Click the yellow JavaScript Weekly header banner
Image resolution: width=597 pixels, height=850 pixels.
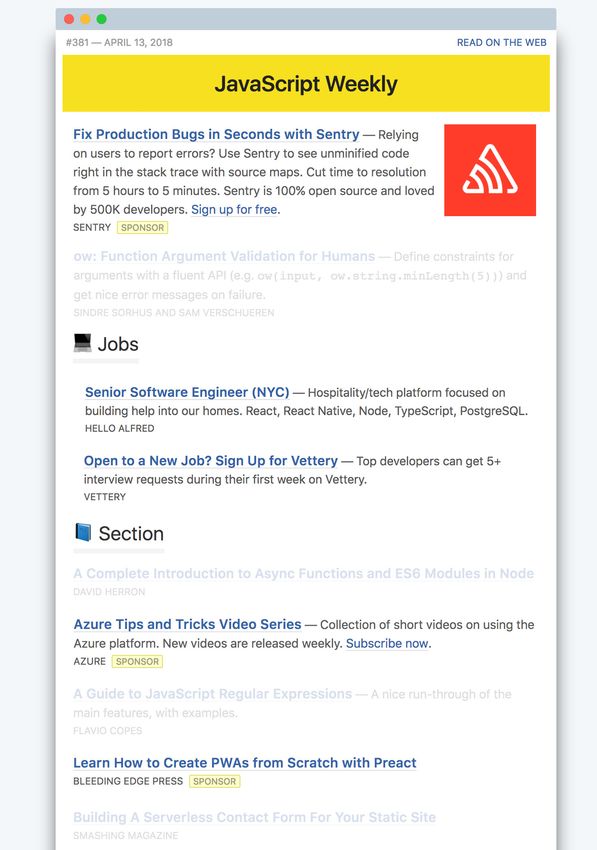tap(306, 83)
